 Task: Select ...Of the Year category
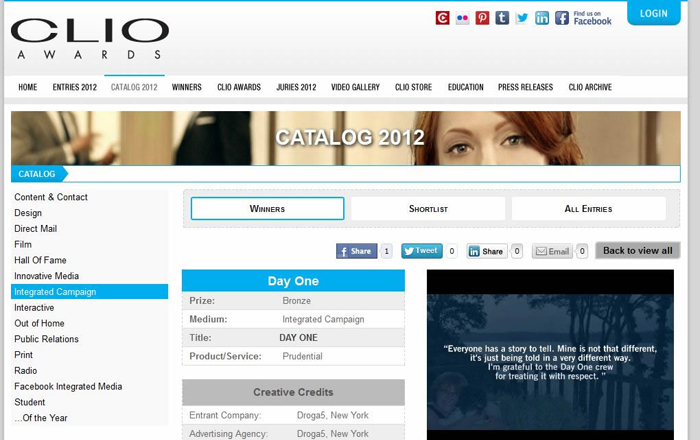coord(41,418)
